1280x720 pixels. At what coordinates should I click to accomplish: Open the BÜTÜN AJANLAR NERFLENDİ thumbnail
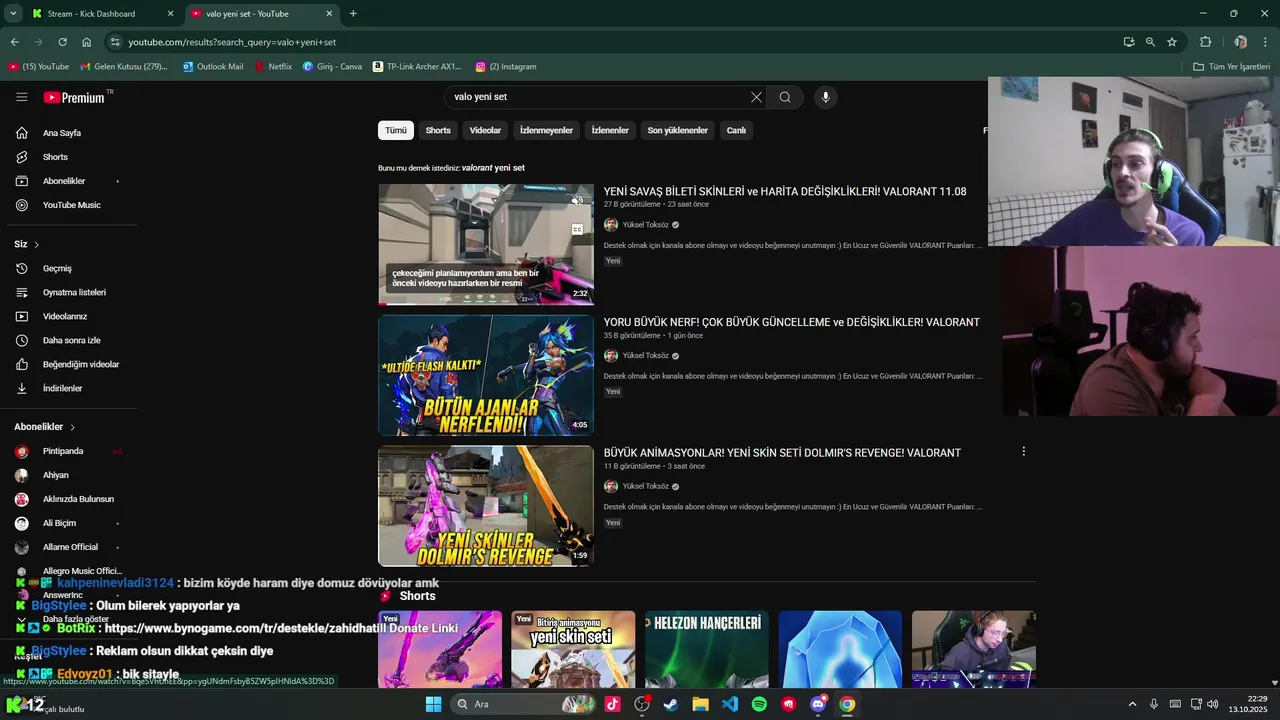tap(486, 375)
